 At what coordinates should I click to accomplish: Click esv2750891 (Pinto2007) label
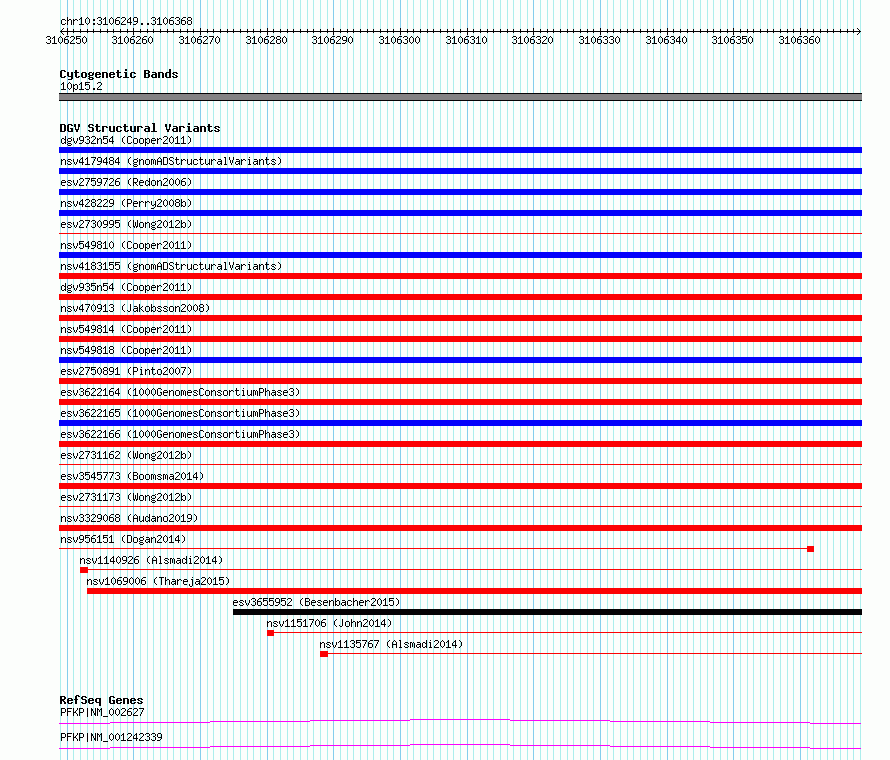[x=126, y=371]
